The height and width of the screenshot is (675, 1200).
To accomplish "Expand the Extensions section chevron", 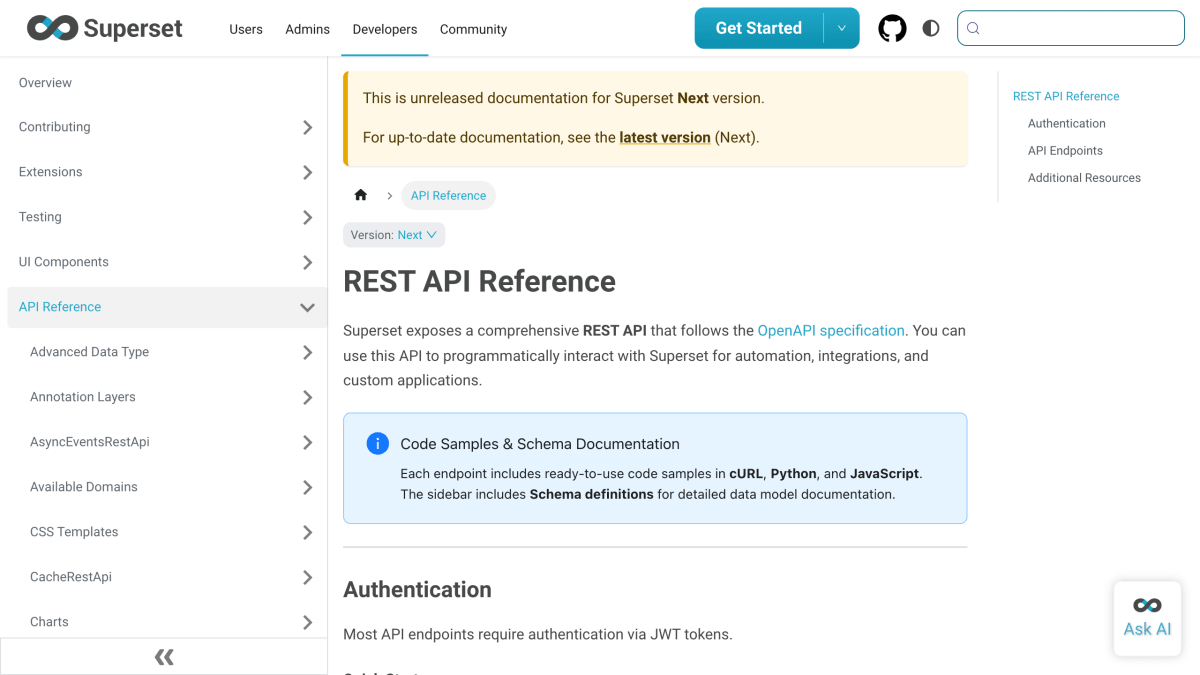I will (307, 172).
